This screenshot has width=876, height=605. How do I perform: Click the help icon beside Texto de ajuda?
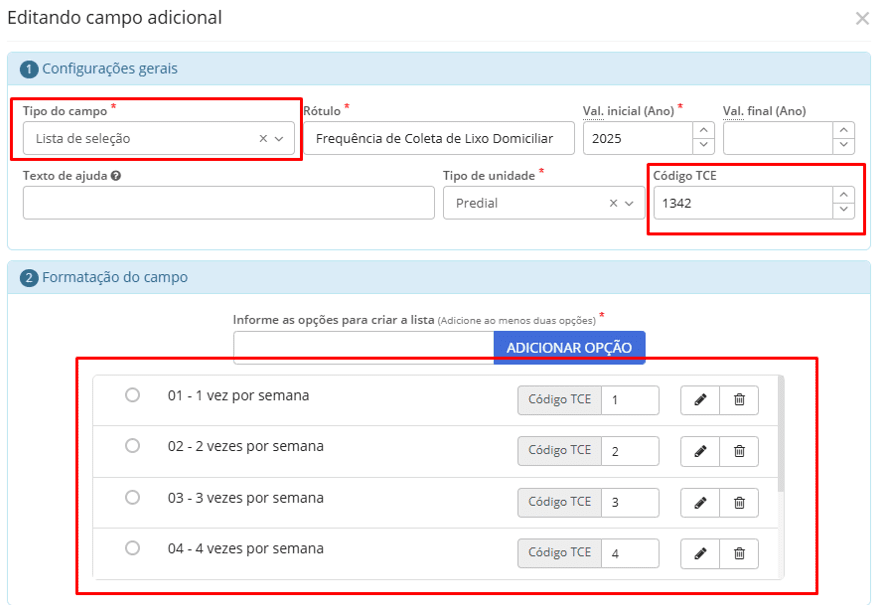pos(117,176)
